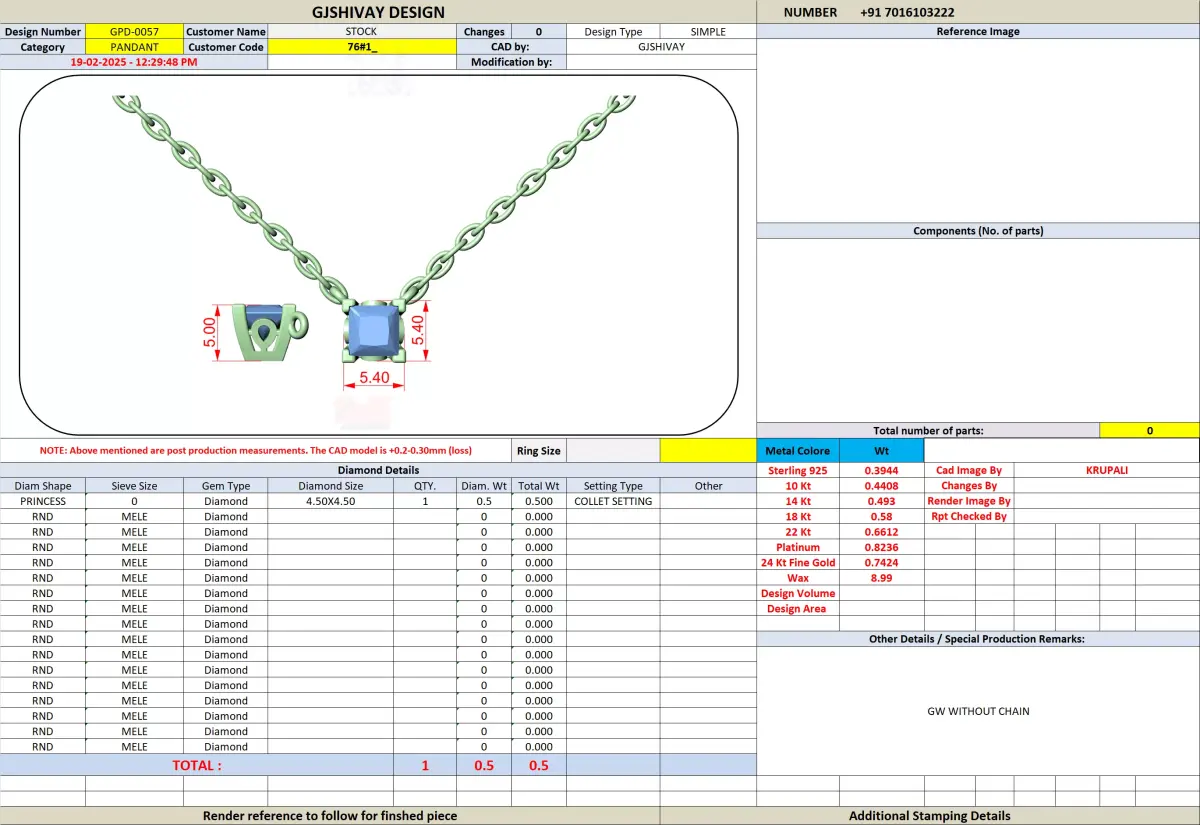Select the GW WITHOUT CHAIN remark
The width and height of the screenshot is (1200, 825).
[x=978, y=712]
